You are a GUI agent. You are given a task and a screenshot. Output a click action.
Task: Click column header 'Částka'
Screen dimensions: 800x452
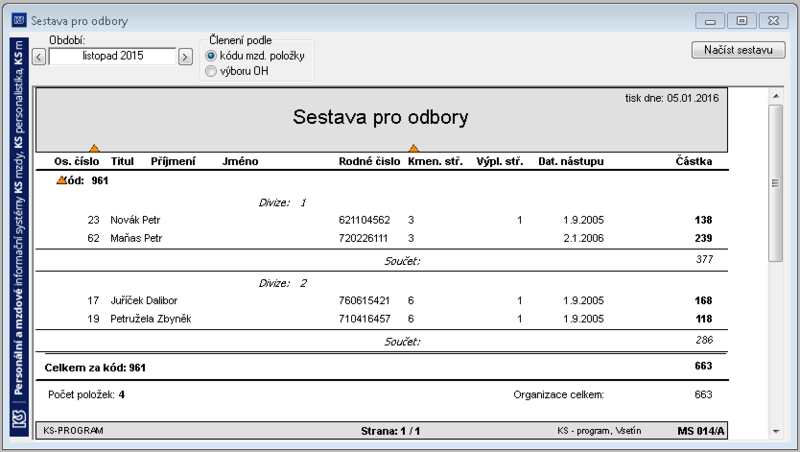[694, 161]
